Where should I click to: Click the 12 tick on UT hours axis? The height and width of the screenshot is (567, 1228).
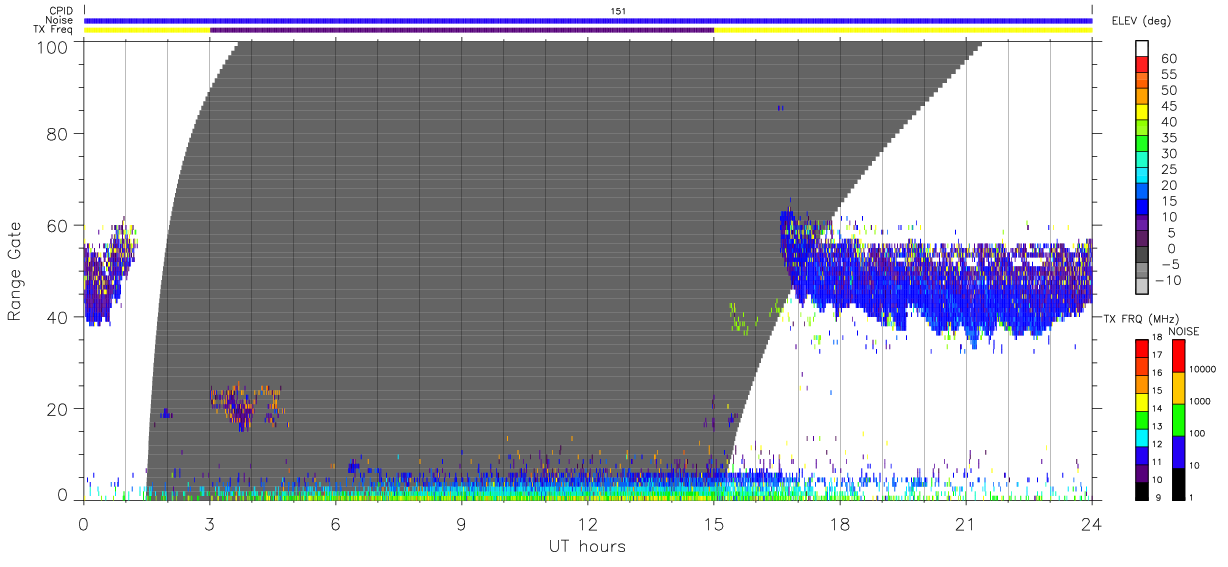(588, 522)
